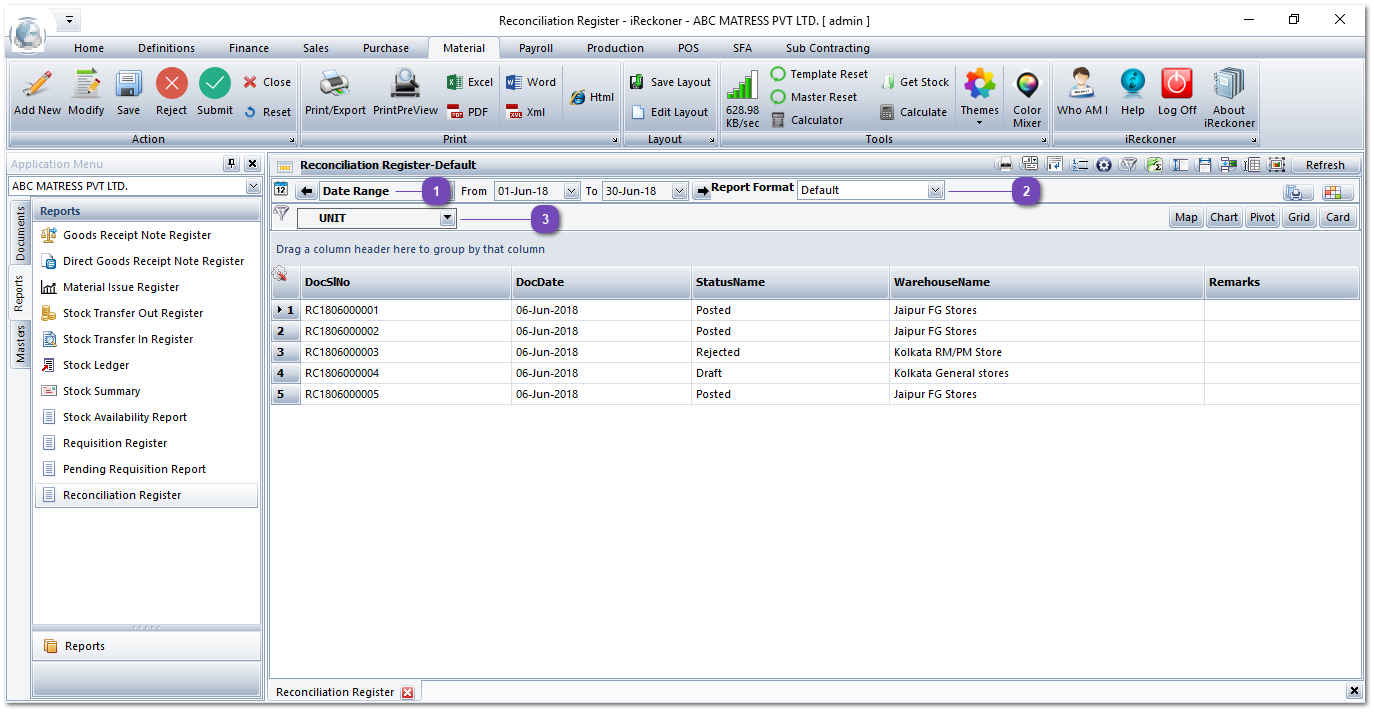Open Print/Export printer icon
Image resolution: width=1374 pixels, height=712 pixels.
pyautogui.click(x=335, y=85)
